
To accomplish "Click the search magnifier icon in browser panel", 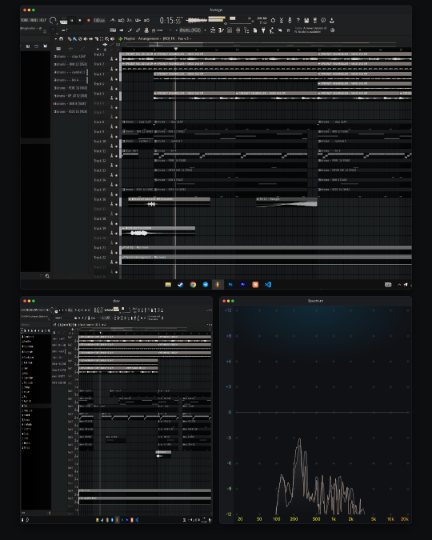I will pos(47,276).
